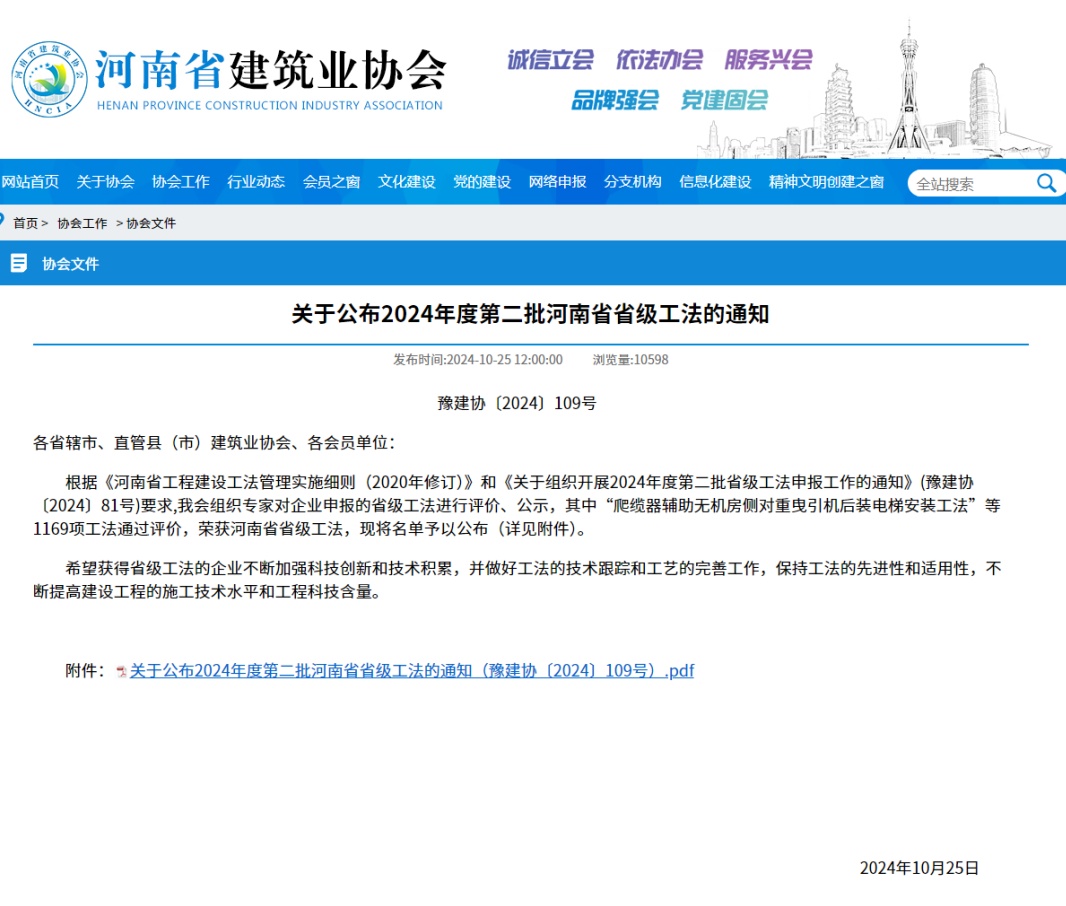Open 精神文明创建之窗 menu item
The image size is (1066, 906).
pyautogui.click(x=826, y=182)
